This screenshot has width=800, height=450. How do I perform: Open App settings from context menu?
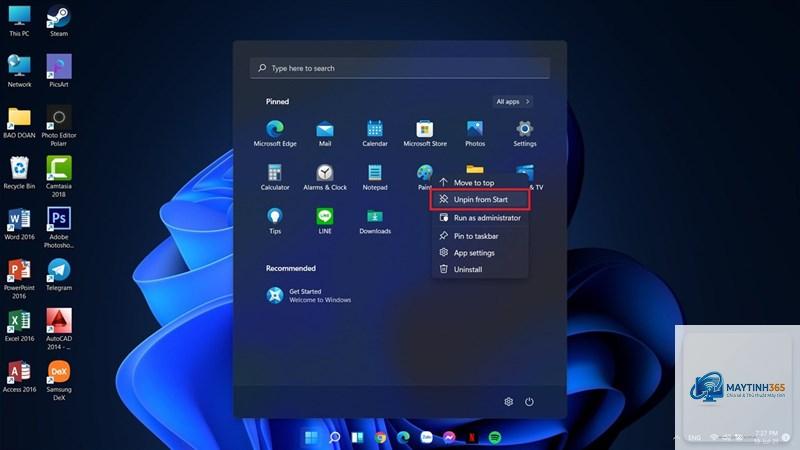pyautogui.click(x=480, y=253)
